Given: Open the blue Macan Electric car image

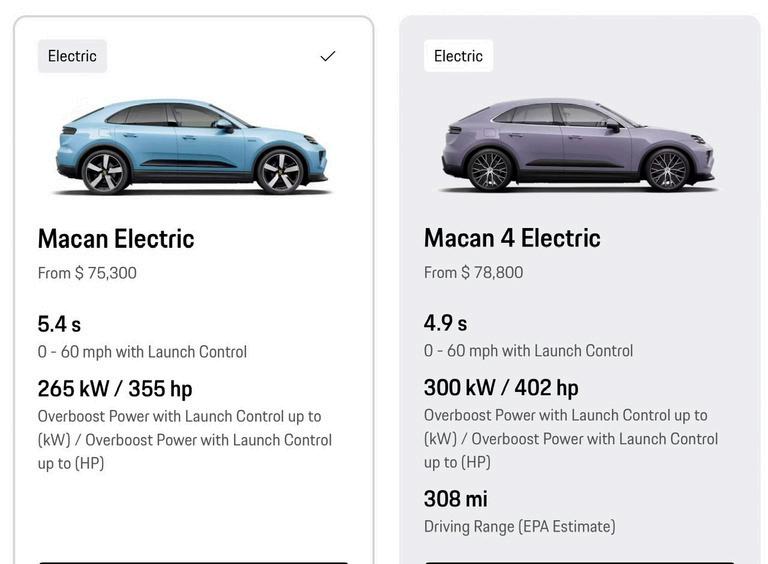Looking at the screenshot, I should 194,146.
